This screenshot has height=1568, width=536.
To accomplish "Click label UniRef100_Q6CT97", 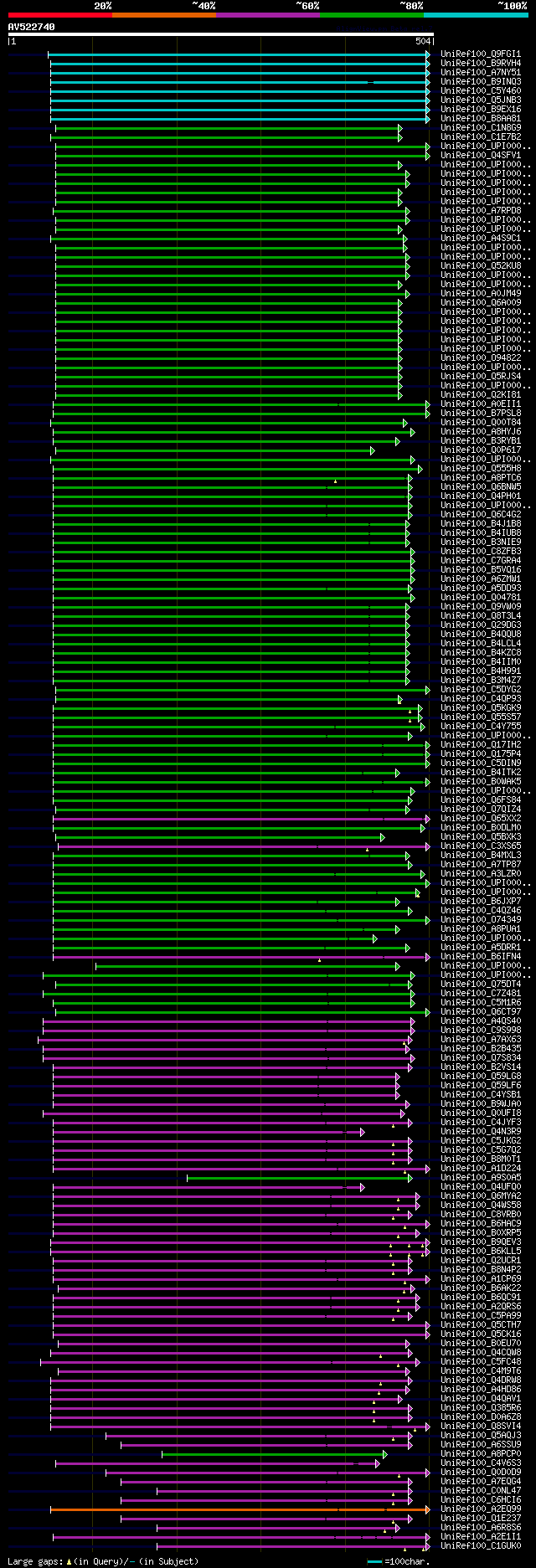I will click(481, 1012).
